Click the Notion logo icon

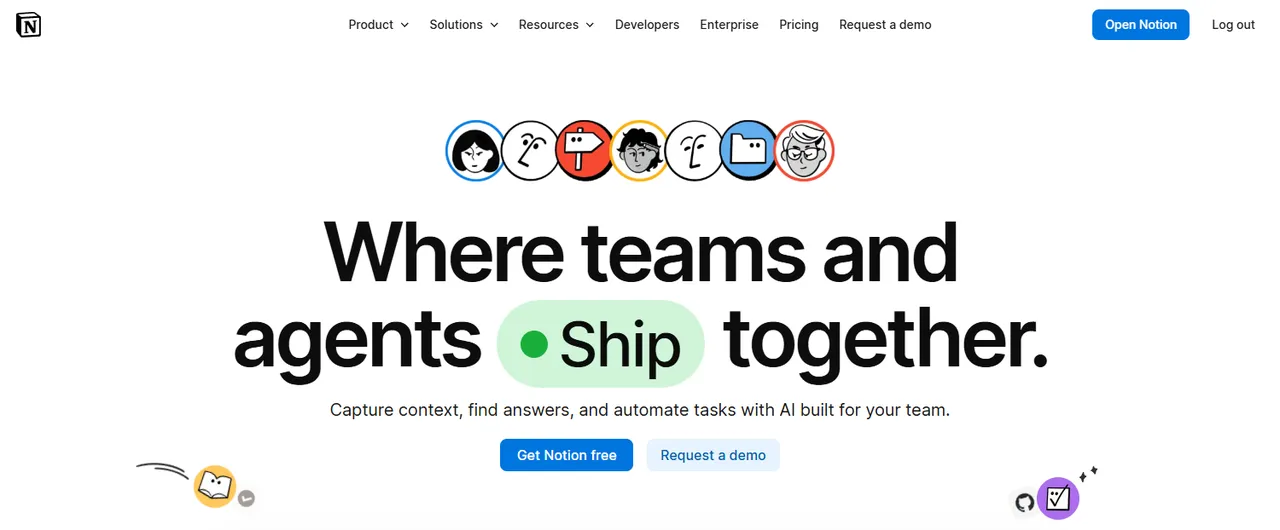[29, 25]
